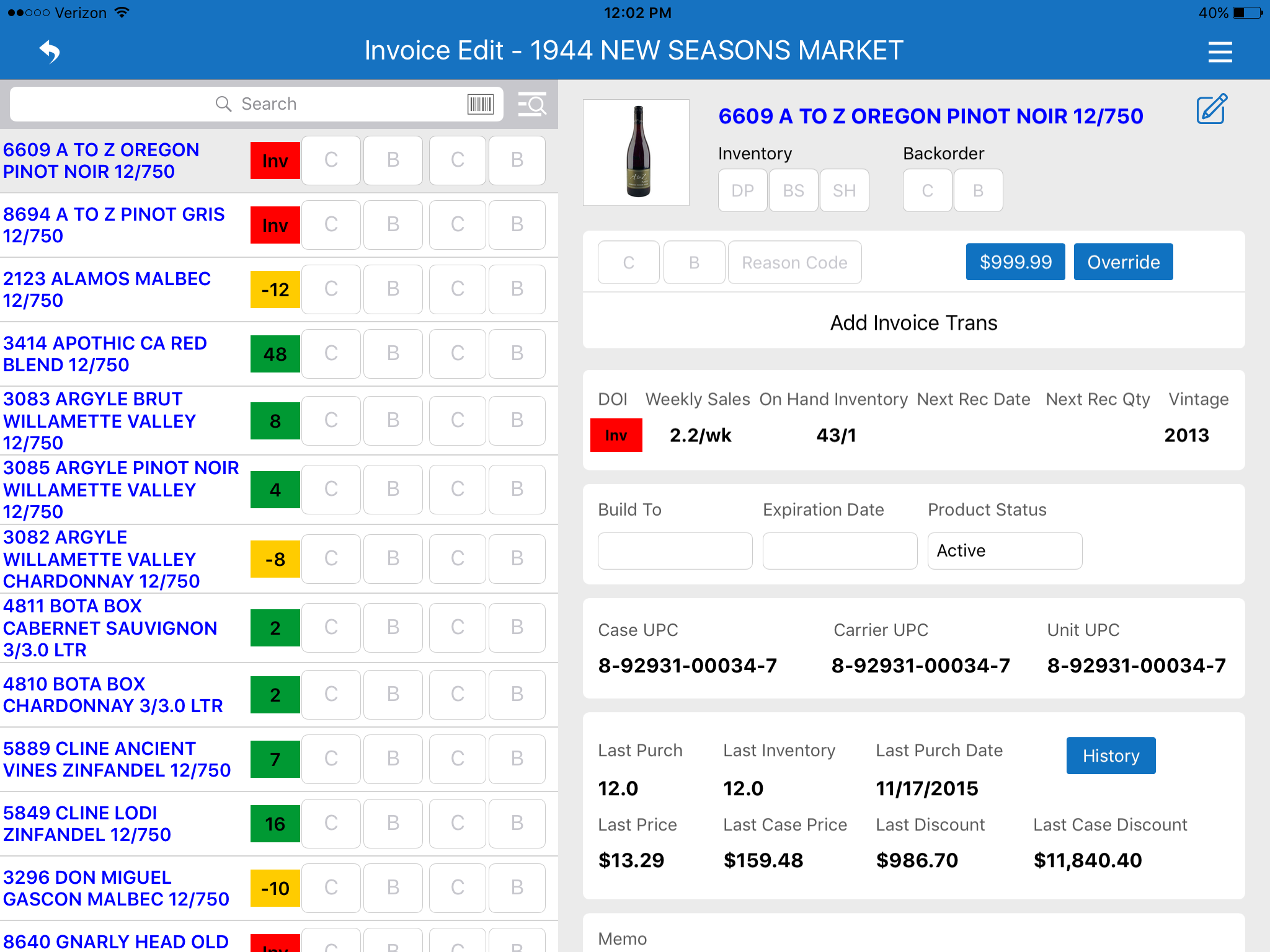Select 3414 APOTHIC CA RED BLEND from the list
Screen dimensions: 1270x952
pos(105,354)
